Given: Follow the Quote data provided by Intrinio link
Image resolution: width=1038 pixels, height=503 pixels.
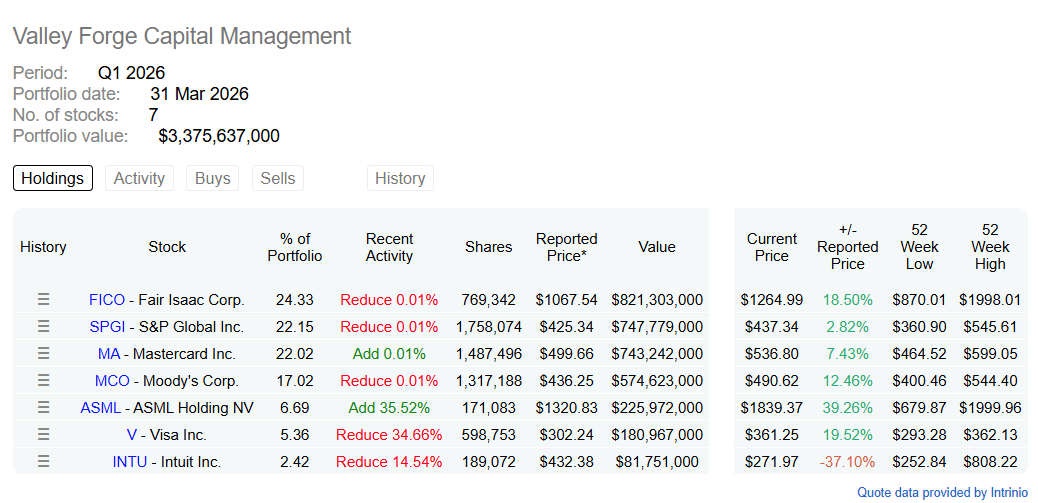Looking at the screenshot, I should [x=943, y=492].
